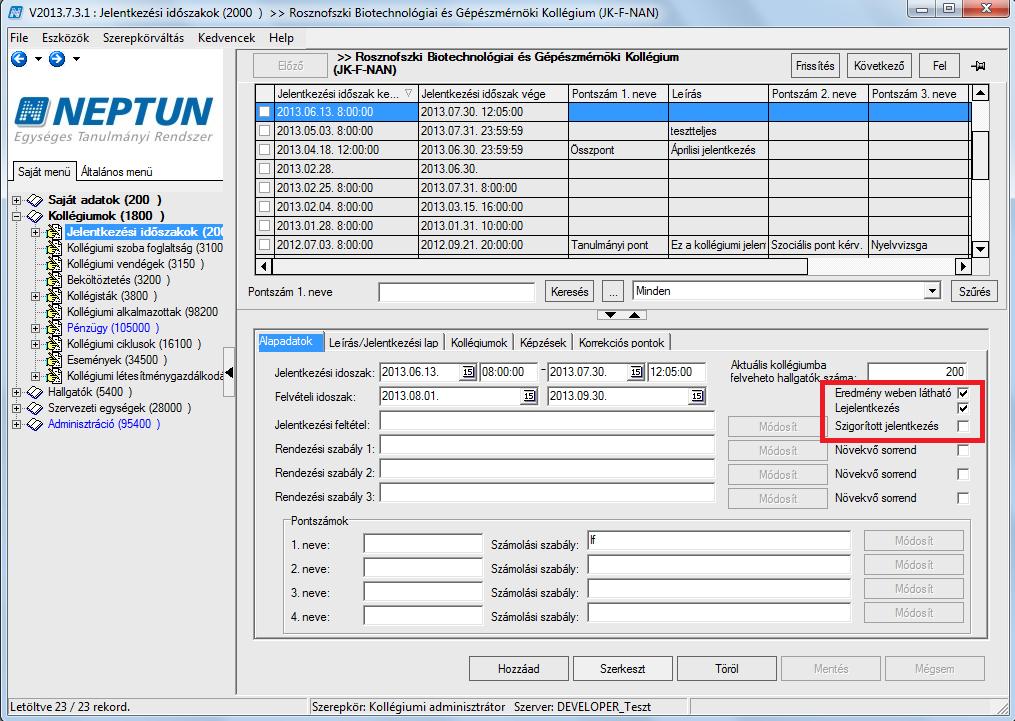Click the Hallgatók node icon

coord(35,392)
